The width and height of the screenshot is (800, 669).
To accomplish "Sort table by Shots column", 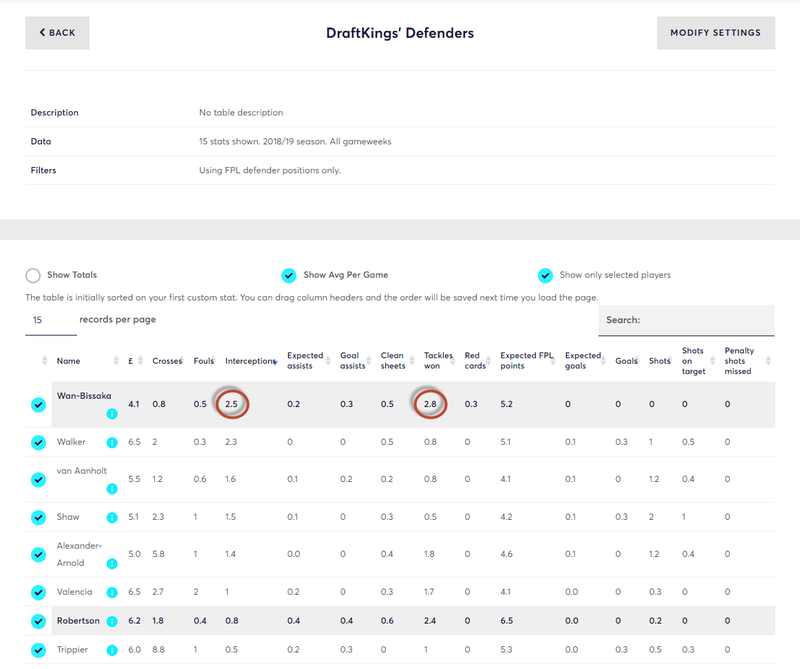I will [659, 361].
